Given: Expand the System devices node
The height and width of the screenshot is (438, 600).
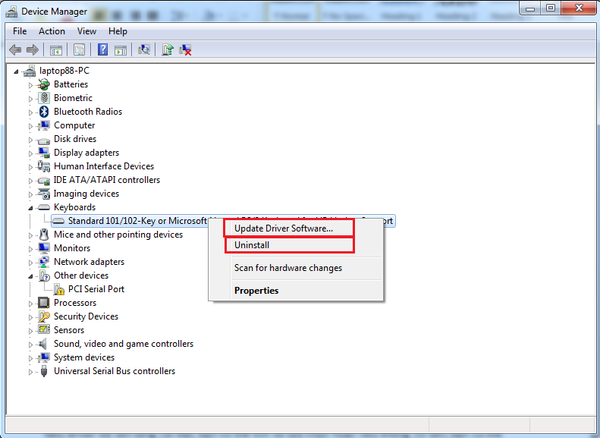Looking at the screenshot, I should 31,358.
